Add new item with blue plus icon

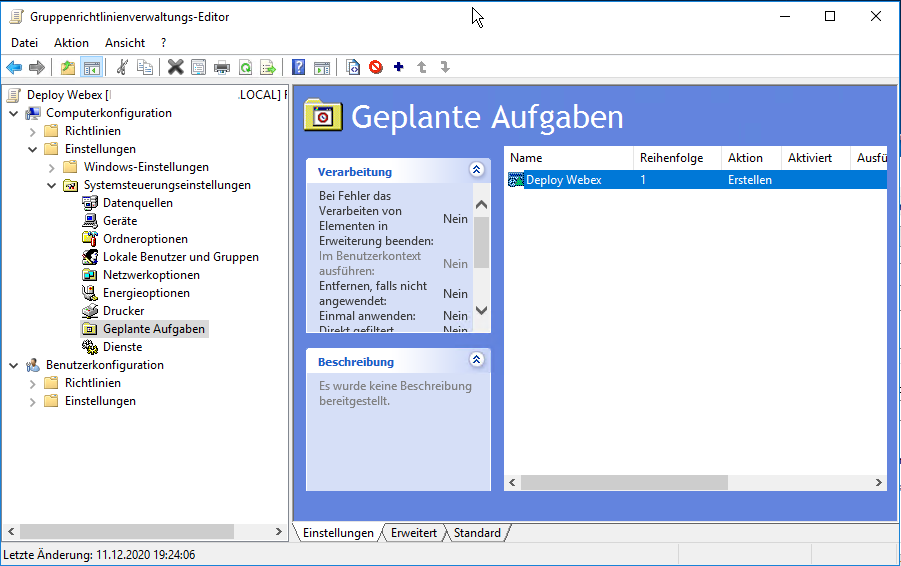click(x=399, y=67)
